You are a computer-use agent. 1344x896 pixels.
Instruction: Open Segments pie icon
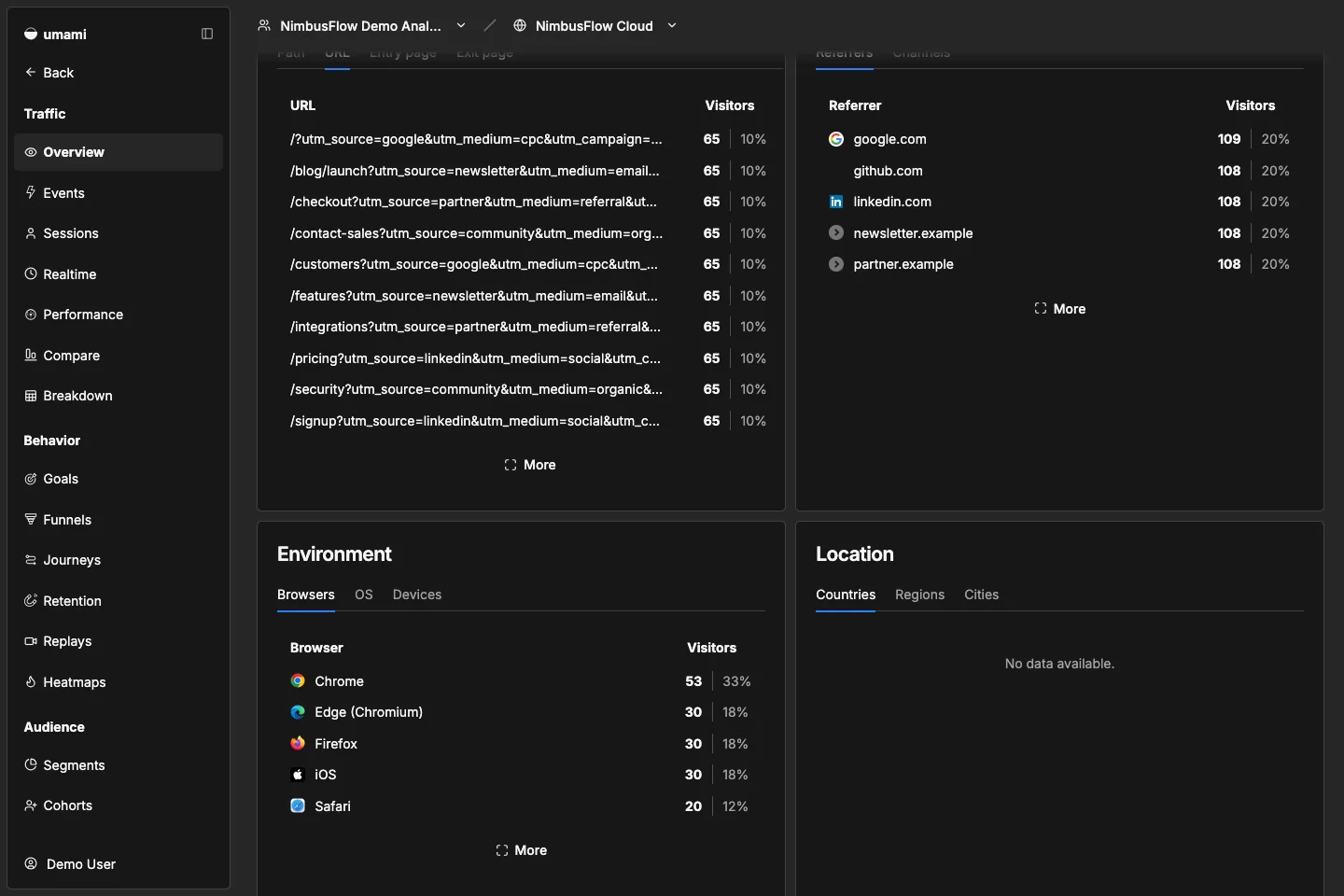pos(31,764)
